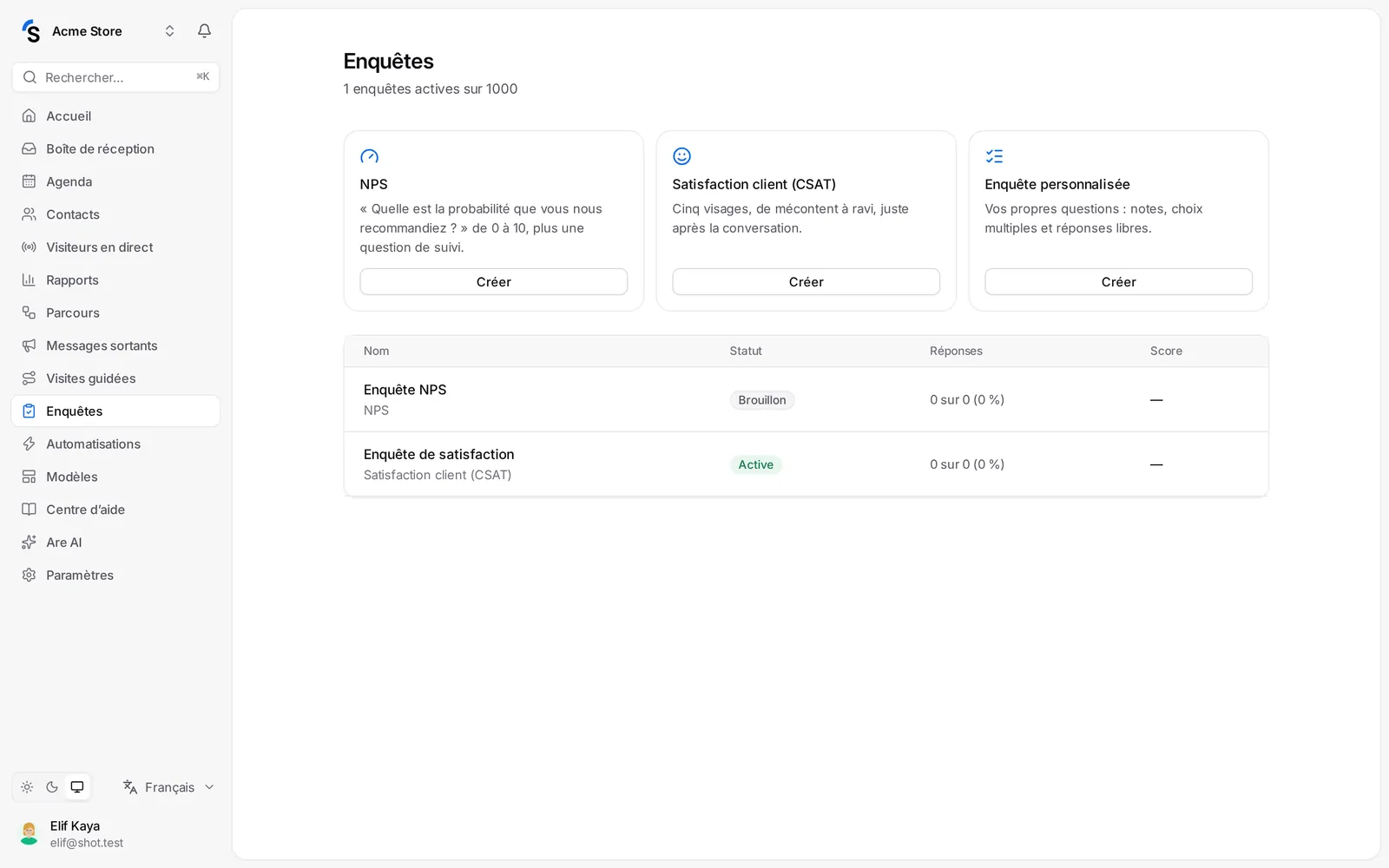Click the Rapports chart icon
This screenshot has height=868, width=1389.
[29, 279]
